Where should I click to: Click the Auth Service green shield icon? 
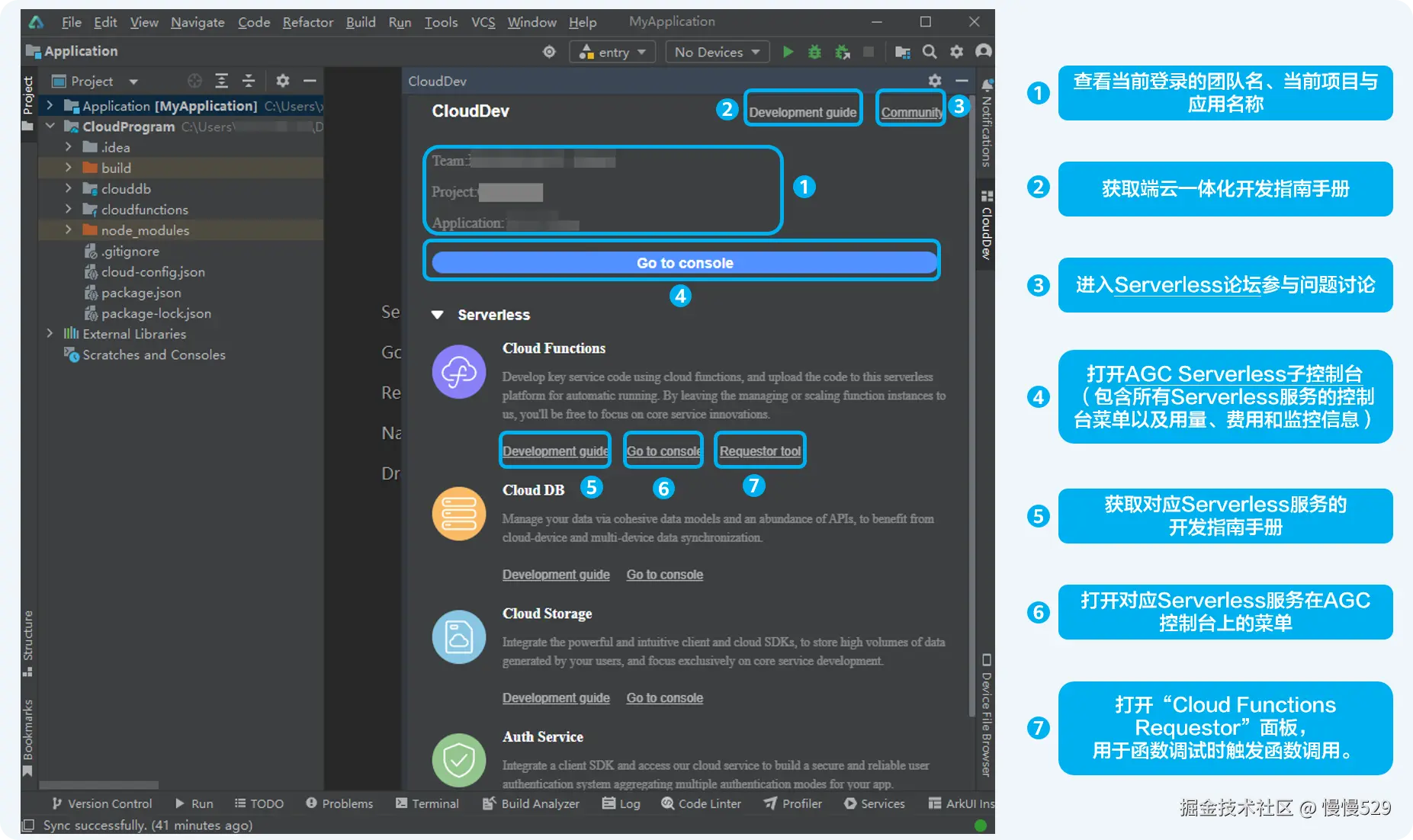[x=459, y=760]
